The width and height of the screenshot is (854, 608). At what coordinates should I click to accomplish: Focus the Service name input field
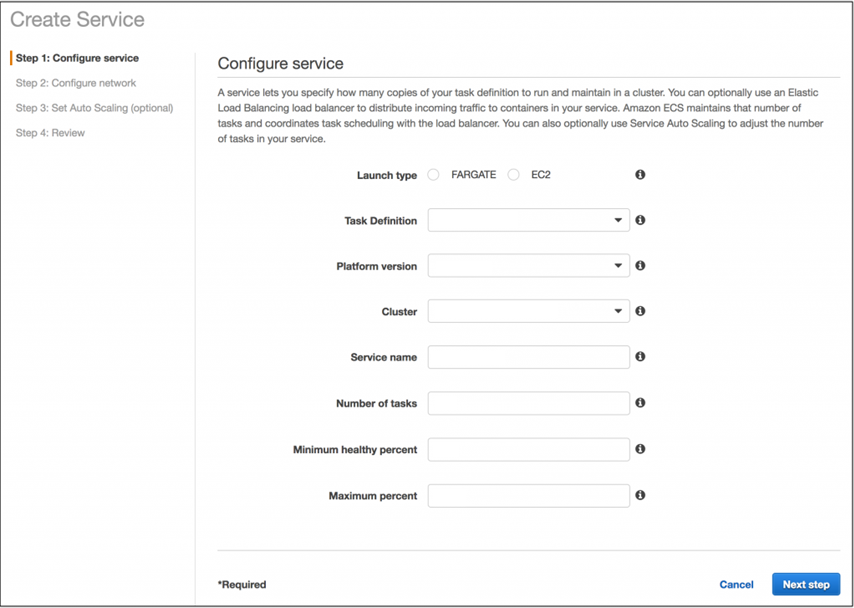pyautogui.click(x=528, y=357)
